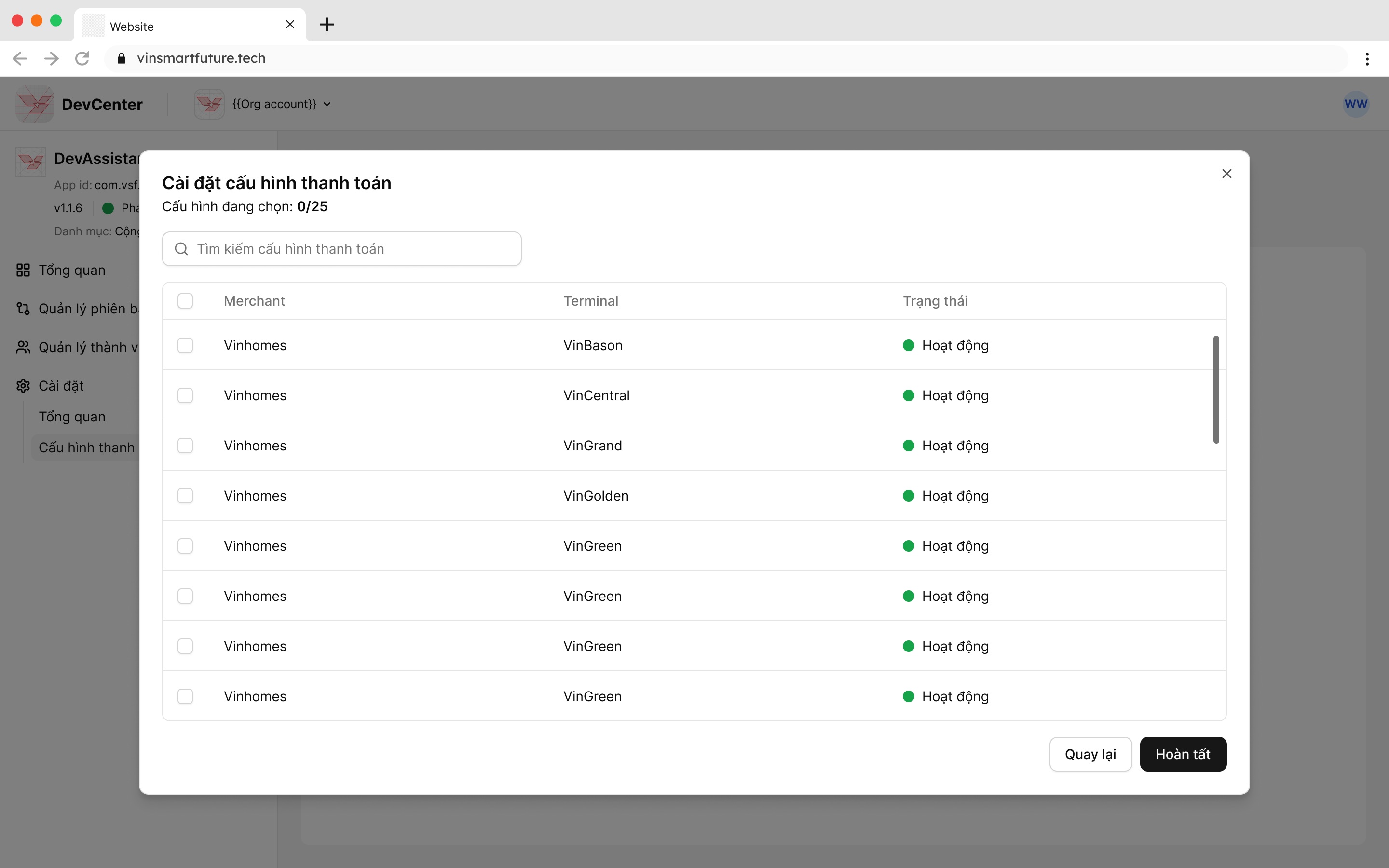Click the VinBason terminal cell
The image size is (1389, 868).
[x=593, y=345]
